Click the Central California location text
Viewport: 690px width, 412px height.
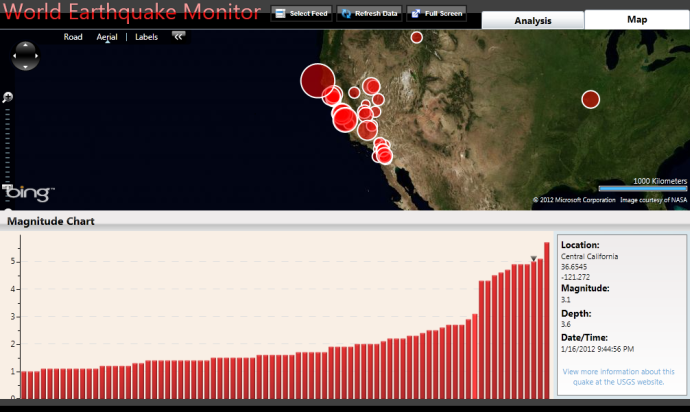tap(589, 257)
